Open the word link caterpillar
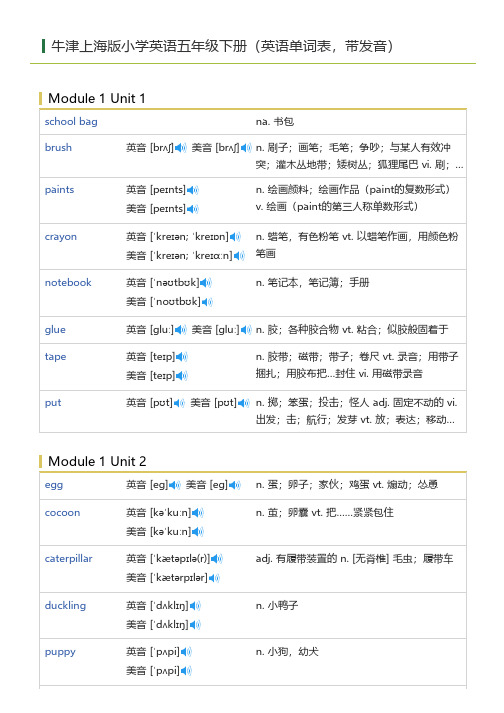Screen dimensions: 504x713 click(68, 559)
